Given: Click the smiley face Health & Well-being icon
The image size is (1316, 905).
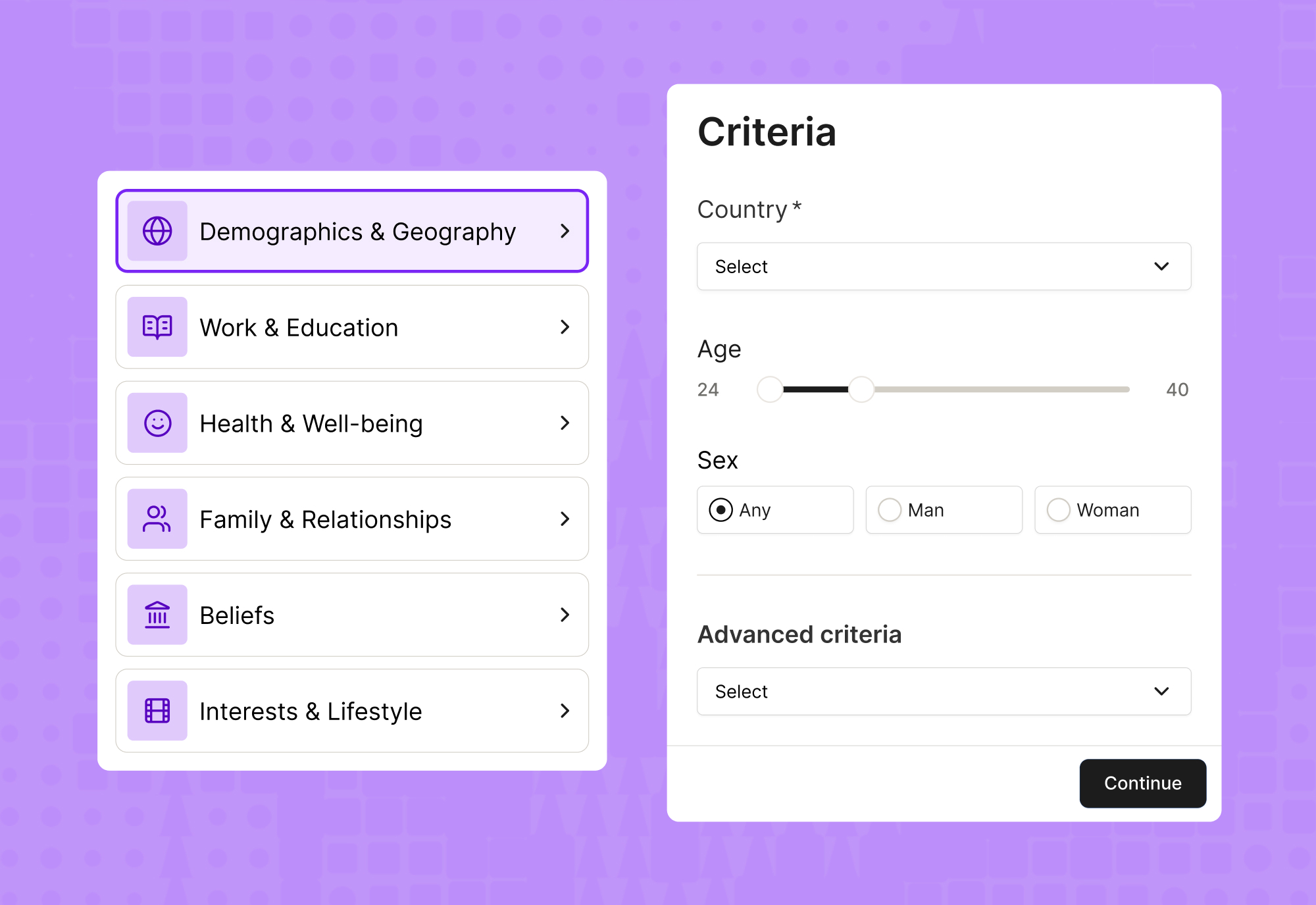Looking at the screenshot, I should [x=157, y=423].
